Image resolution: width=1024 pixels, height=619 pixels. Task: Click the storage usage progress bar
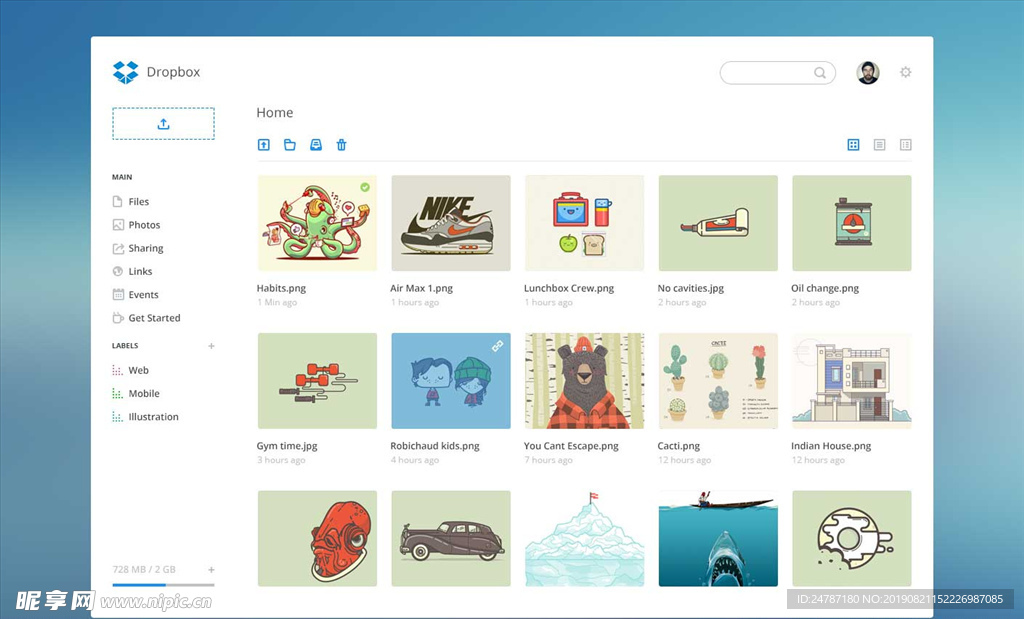[163, 585]
